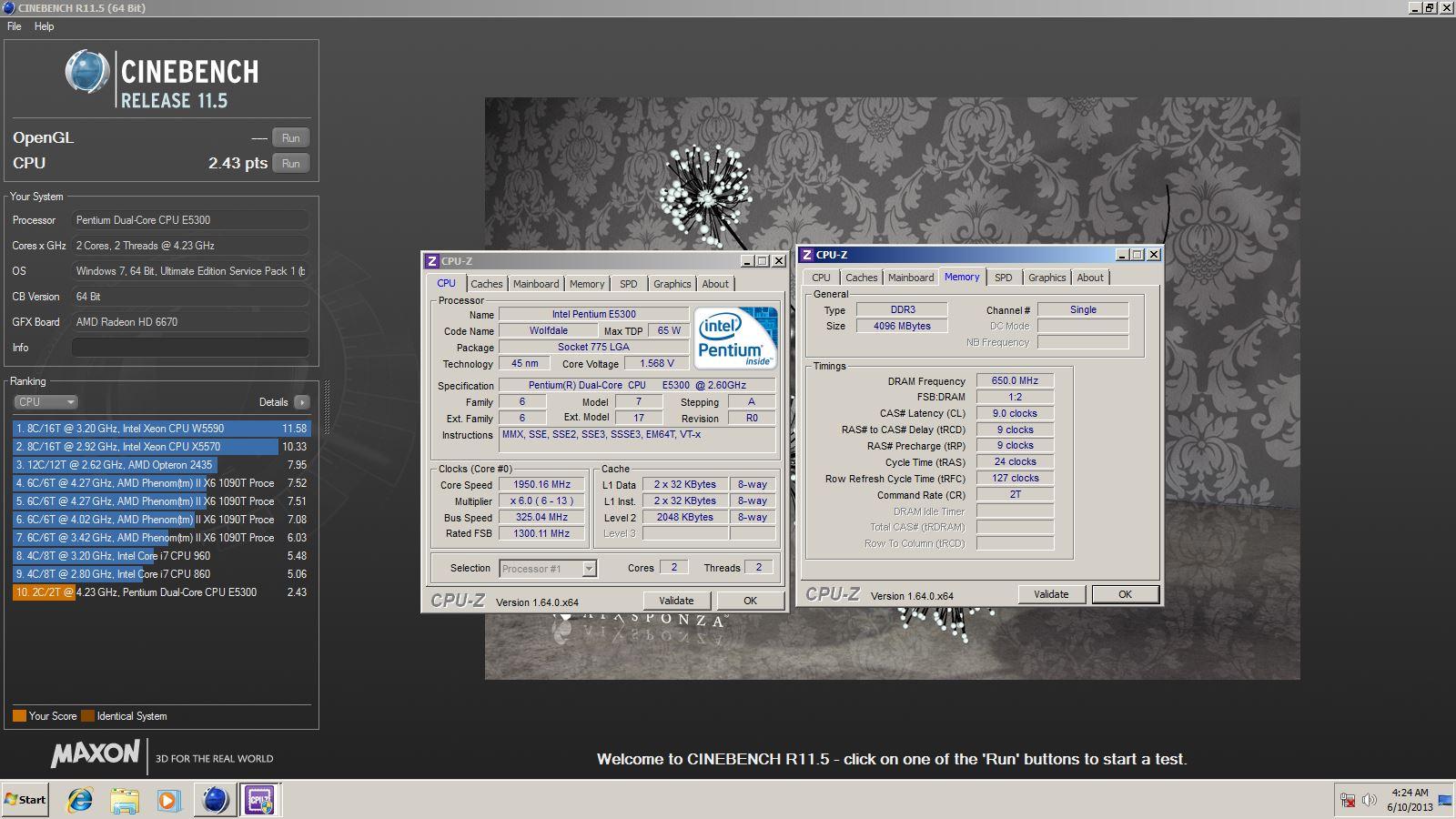Switch to CPU tab in Memory CPU-Z window
Viewport: 1456px width, 819px height.
(821, 278)
